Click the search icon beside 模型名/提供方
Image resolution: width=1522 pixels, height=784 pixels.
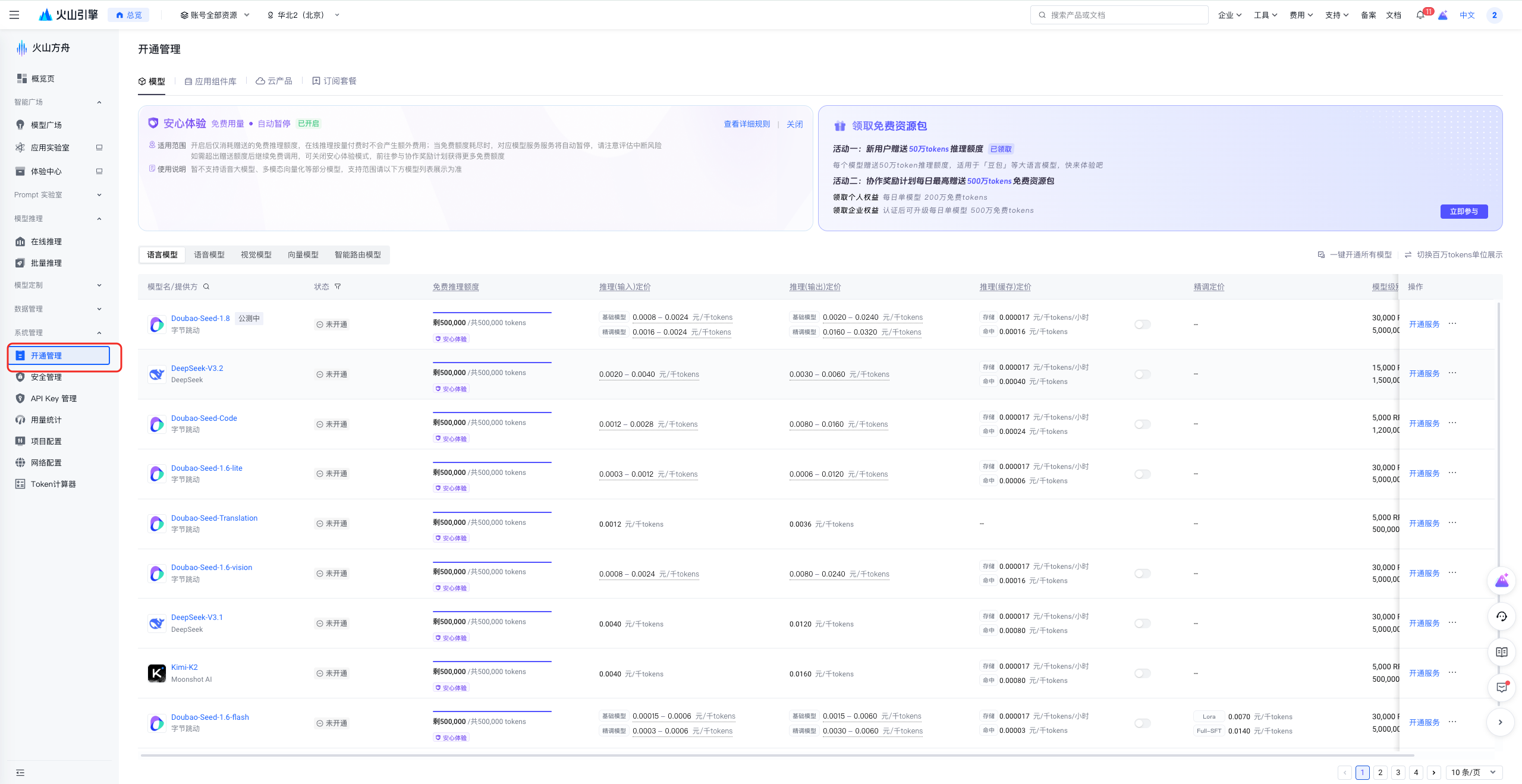(x=206, y=286)
